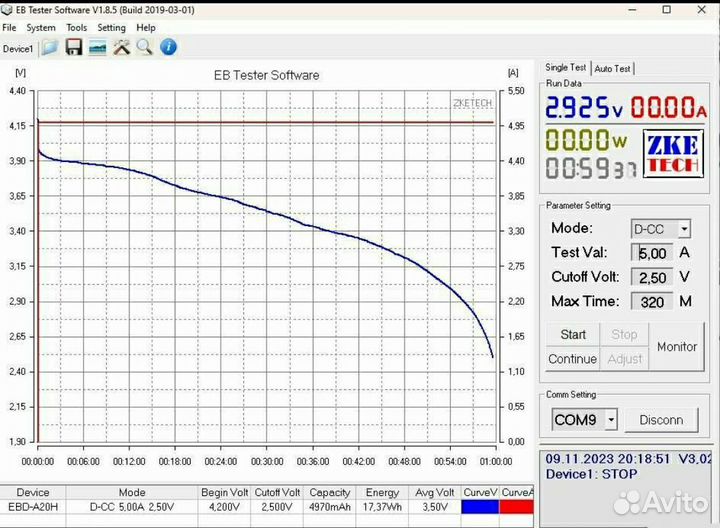The image size is (720, 528).
Task: Open the File menu
Action: pyautogui.click(x=9, y=28)
